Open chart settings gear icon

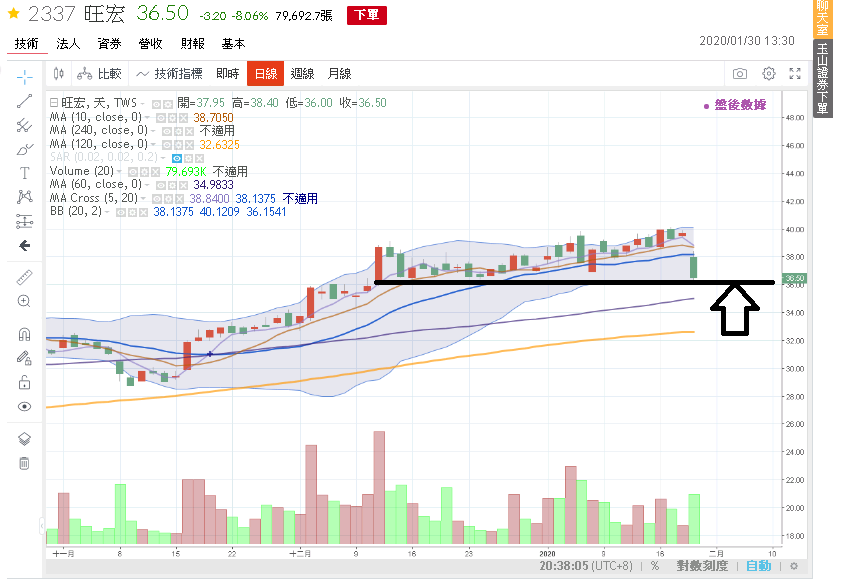pos(769,73)
